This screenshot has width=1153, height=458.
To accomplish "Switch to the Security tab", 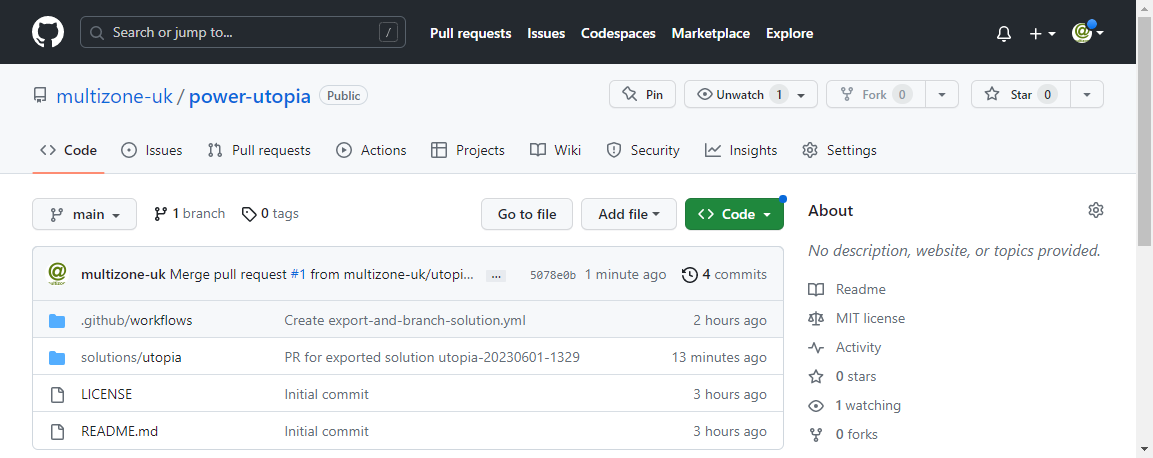I will (x=643, y=150).
